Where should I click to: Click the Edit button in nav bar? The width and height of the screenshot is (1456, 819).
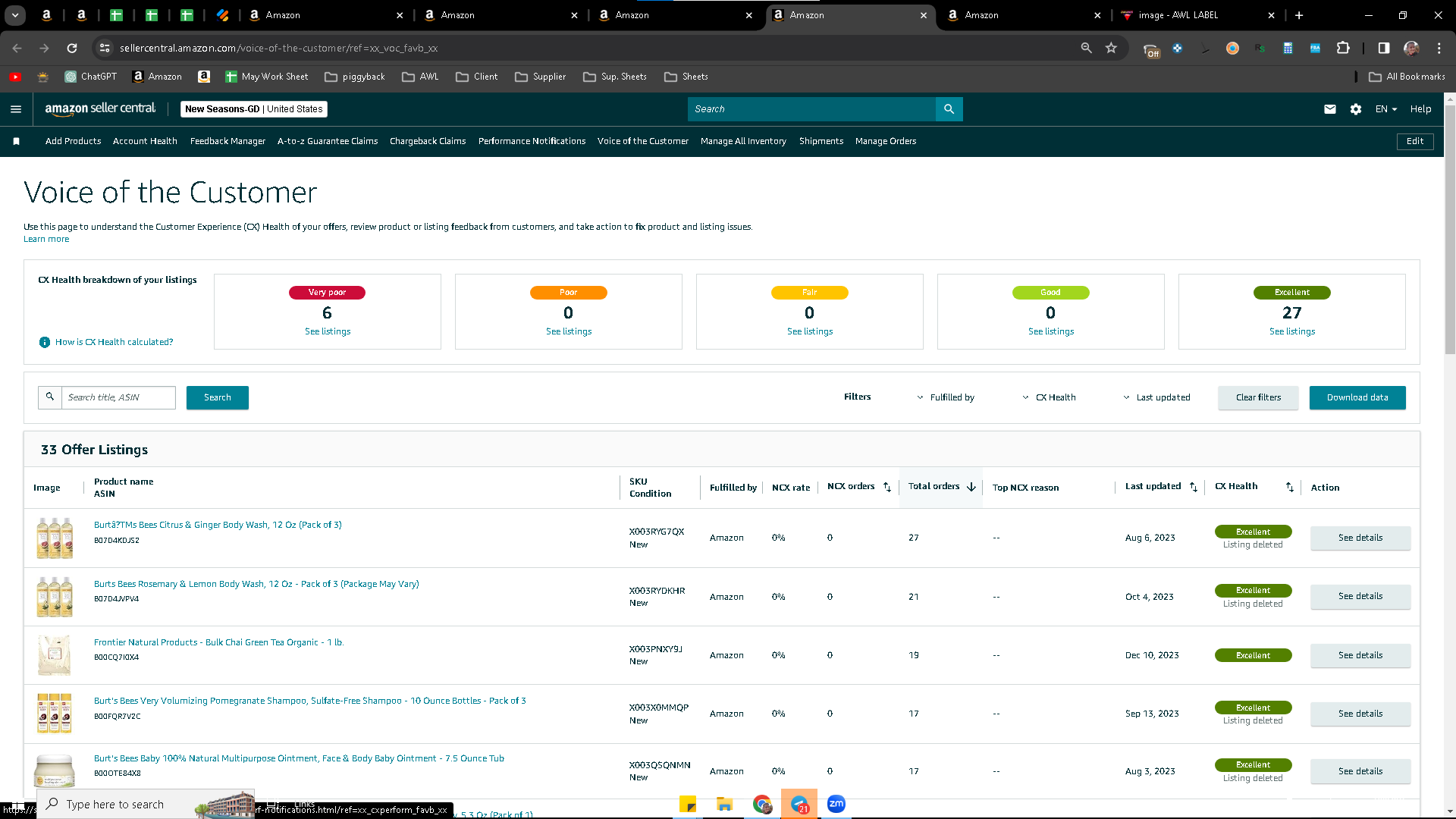click(x=1415, y=141)
